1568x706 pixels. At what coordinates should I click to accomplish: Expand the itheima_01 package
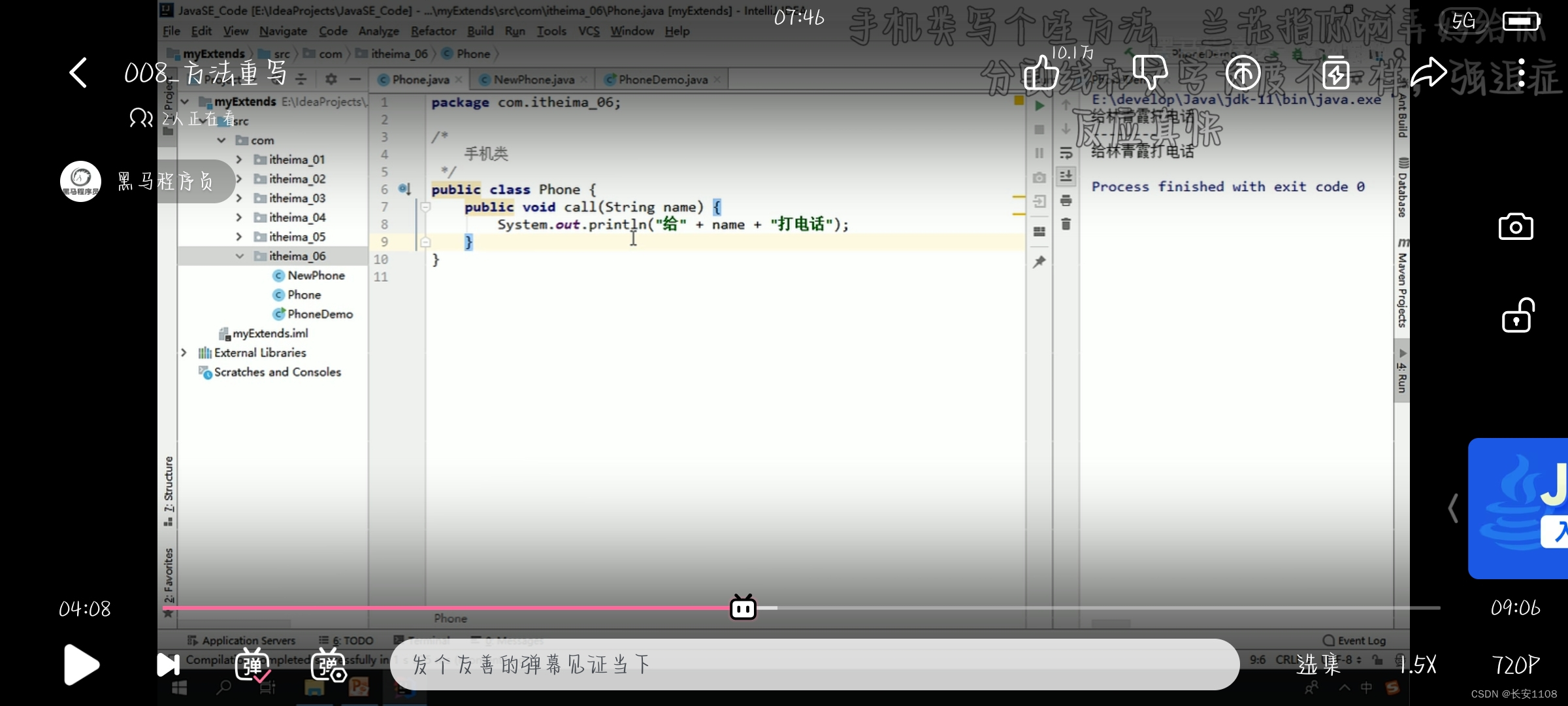click(239, 160)
